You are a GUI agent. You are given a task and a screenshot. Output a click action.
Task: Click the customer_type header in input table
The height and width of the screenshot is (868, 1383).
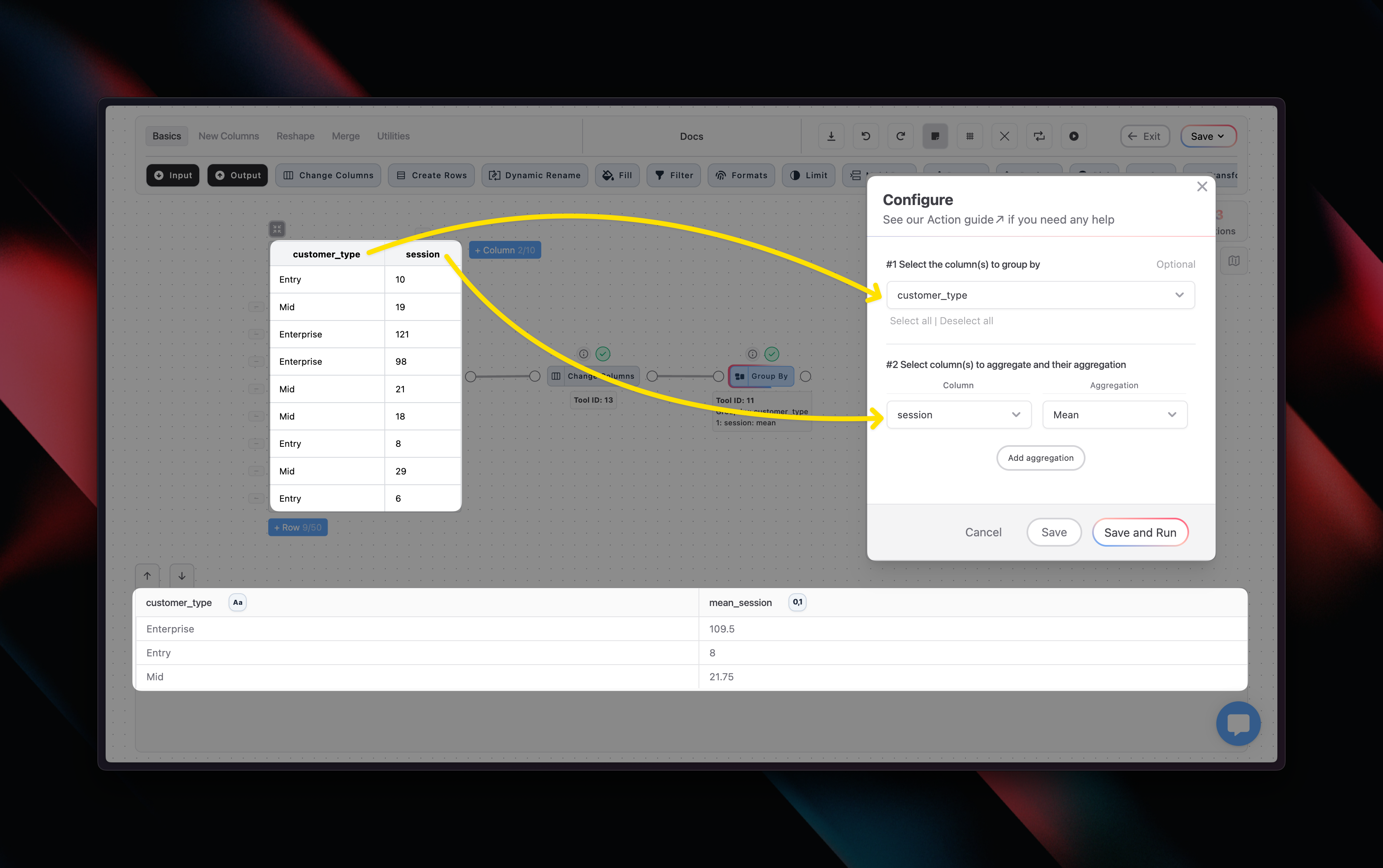click(x=326, y=254)
